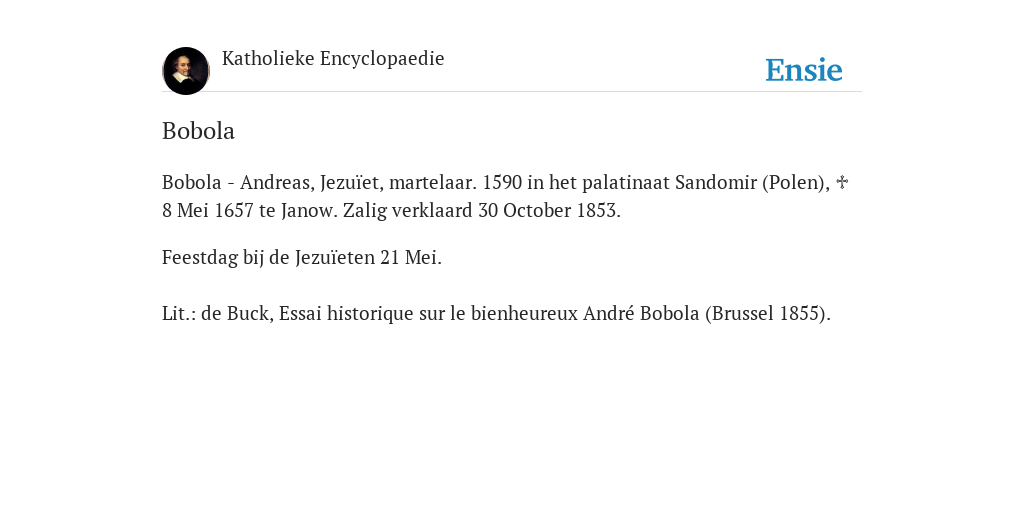This screenshot has width=1024, height=512.
Task: Click the Feestdag bij de Jezuïeten sentence
Action: 302,257
